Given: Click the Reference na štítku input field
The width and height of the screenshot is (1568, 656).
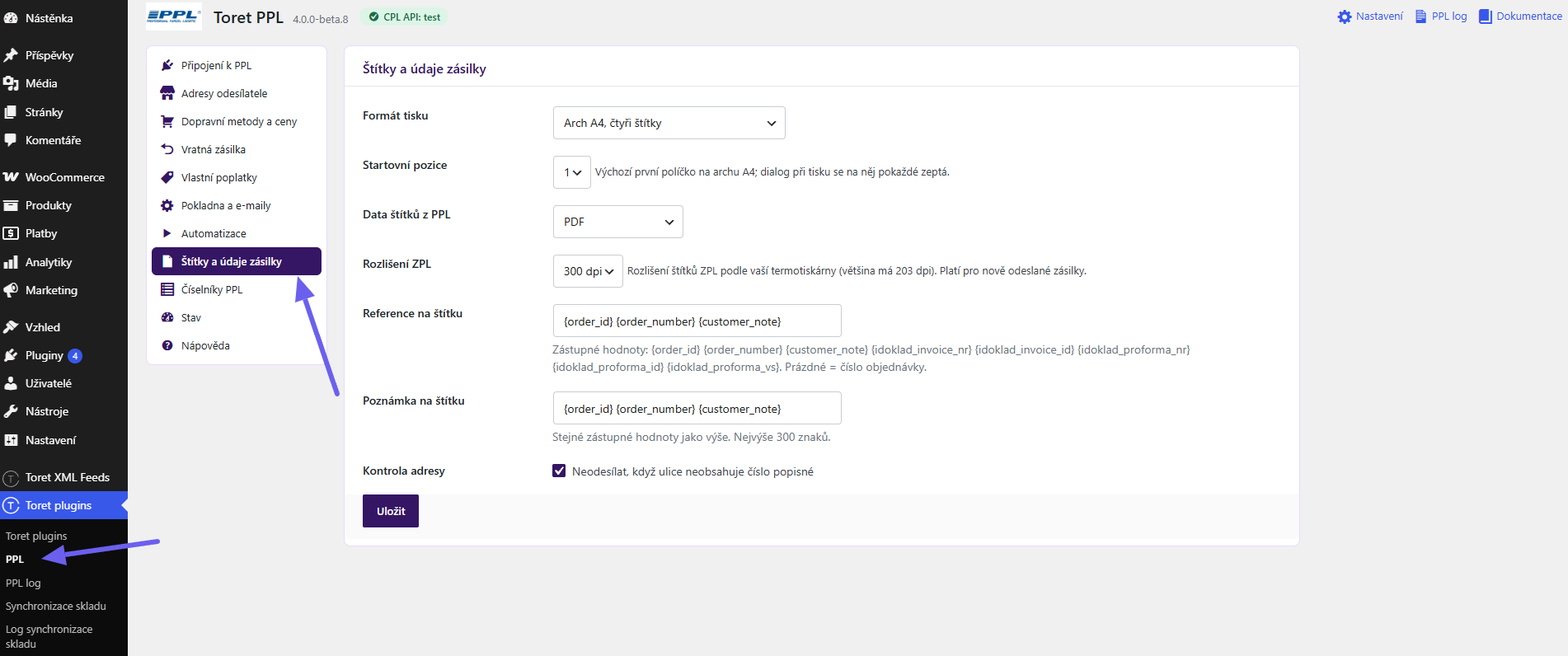Looking at the screenshot, I should pyautogui.click(x=697, y=321).
